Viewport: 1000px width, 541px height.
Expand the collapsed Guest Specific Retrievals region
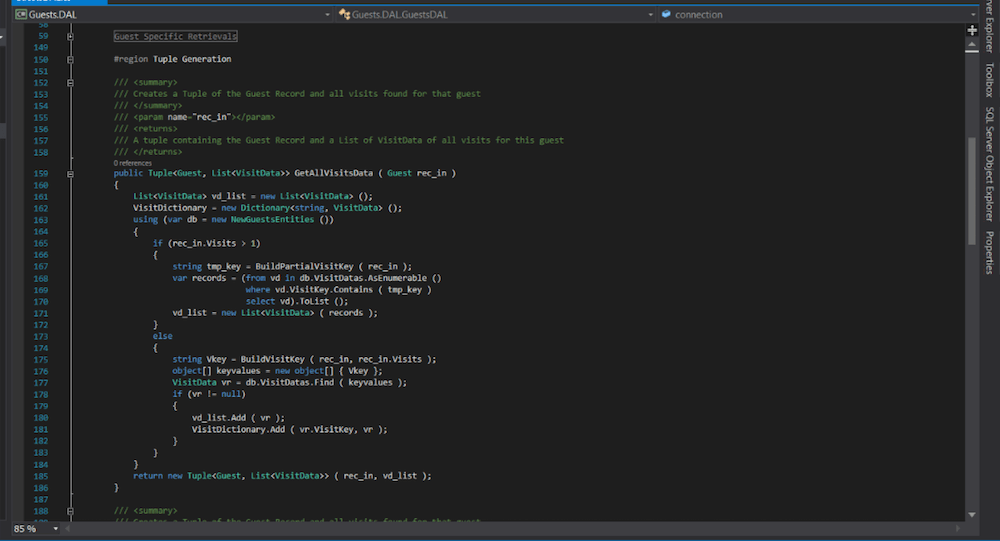pos(70,37)
